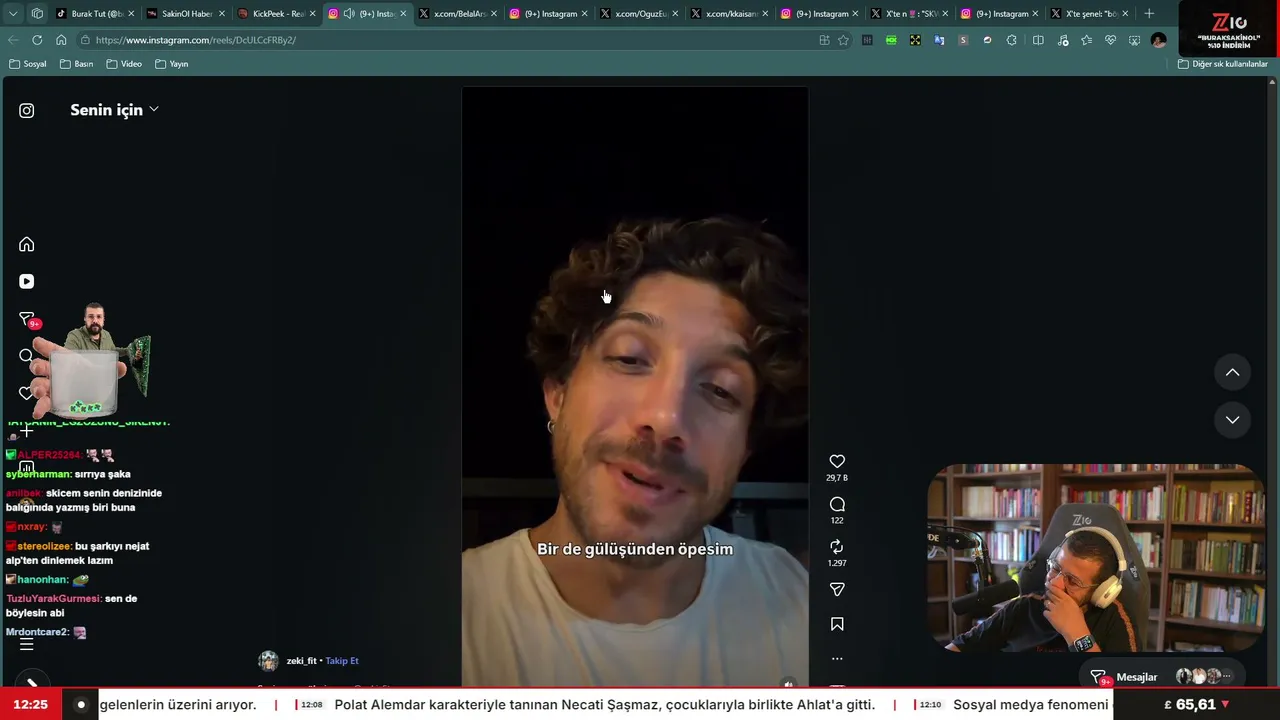The height and width of the screenshot is (720, 1280).
Task: Mute the playing Instagram tab via speaker icon
Action: click(x=349, y=14)
